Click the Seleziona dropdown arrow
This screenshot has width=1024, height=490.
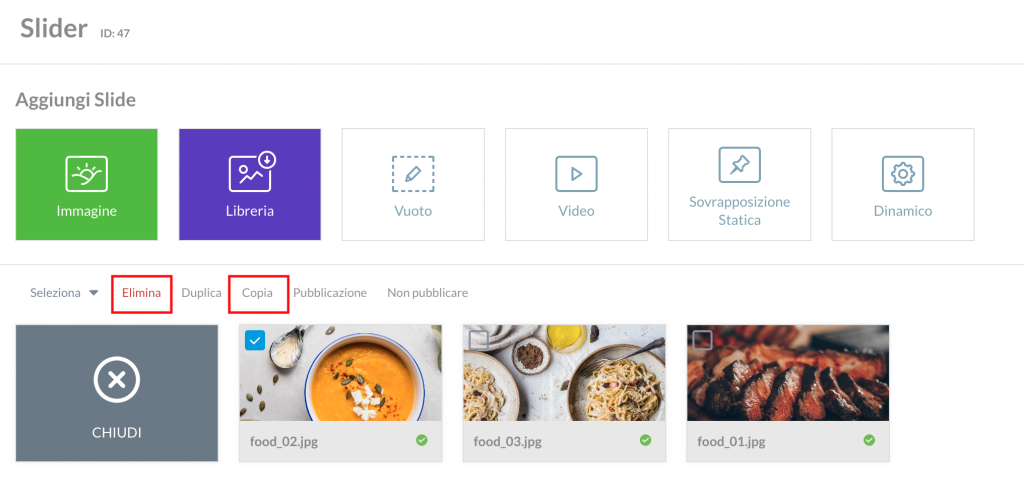click(93, 293)
